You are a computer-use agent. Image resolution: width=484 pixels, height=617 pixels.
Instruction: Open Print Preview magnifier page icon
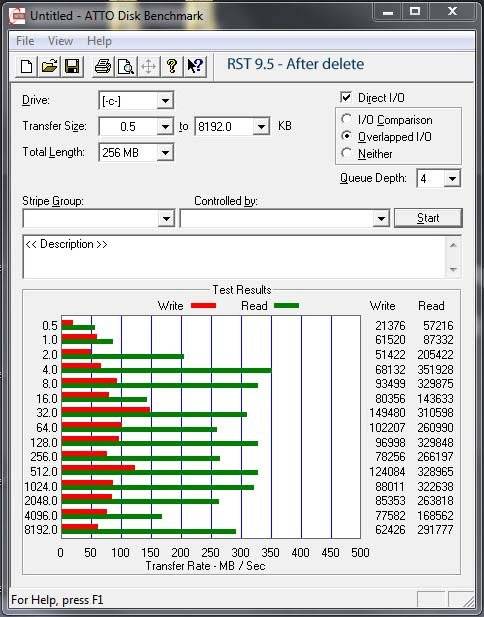coord(126,67)
